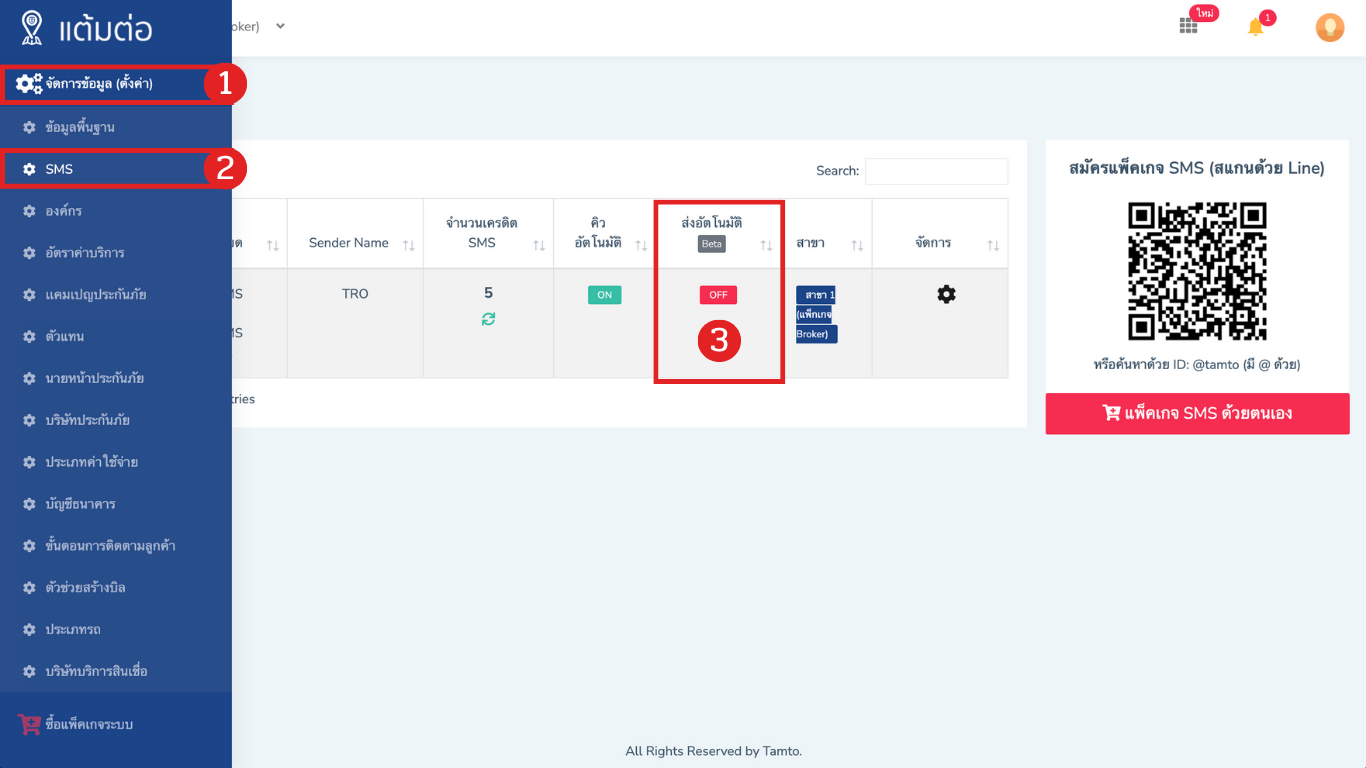The width and height of the screenshot is (1366, 768).
Task: Click the Line QR code image
Action: click(x=1197, y=272)
